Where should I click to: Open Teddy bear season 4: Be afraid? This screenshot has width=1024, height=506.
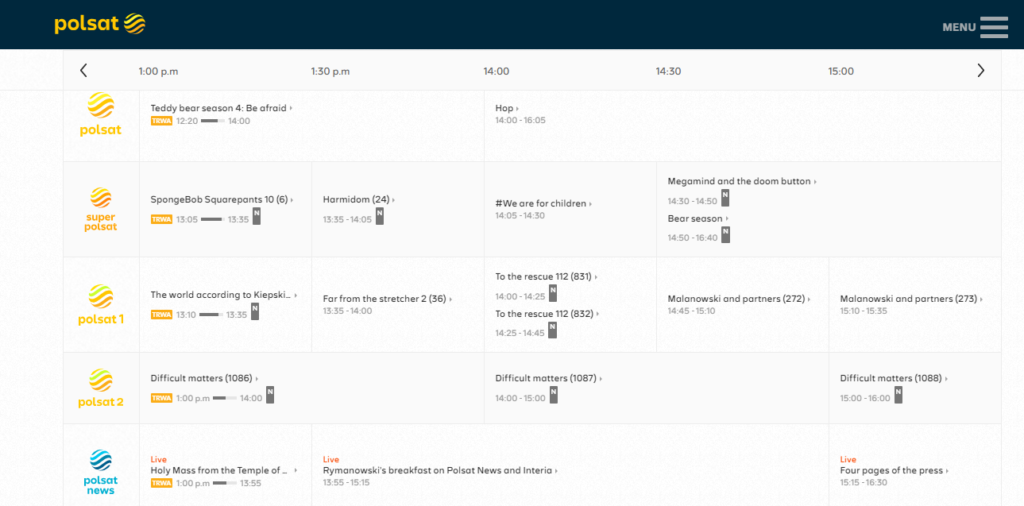(x=221, y=108)
